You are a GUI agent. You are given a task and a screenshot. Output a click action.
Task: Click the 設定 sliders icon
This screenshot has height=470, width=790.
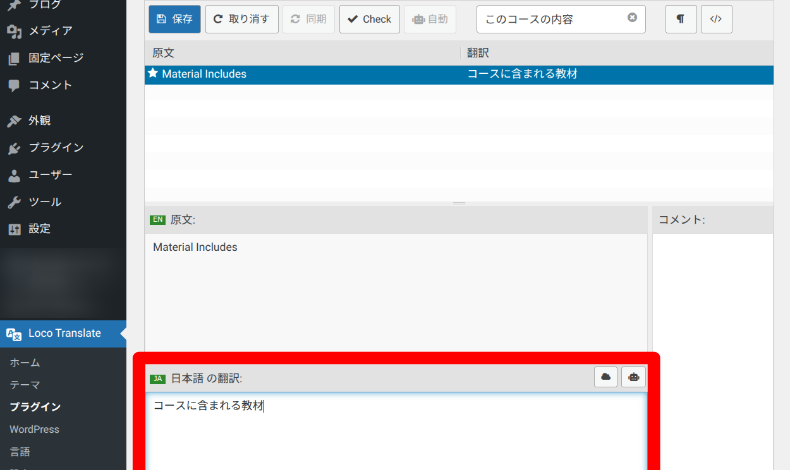[x=14, y=229]
